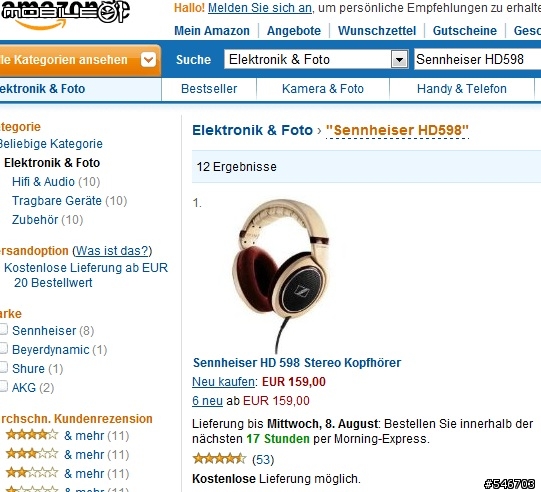Screen dimensions: 541x492
Task: Filter by two stars & mehr rating
Action: [67, 473]
